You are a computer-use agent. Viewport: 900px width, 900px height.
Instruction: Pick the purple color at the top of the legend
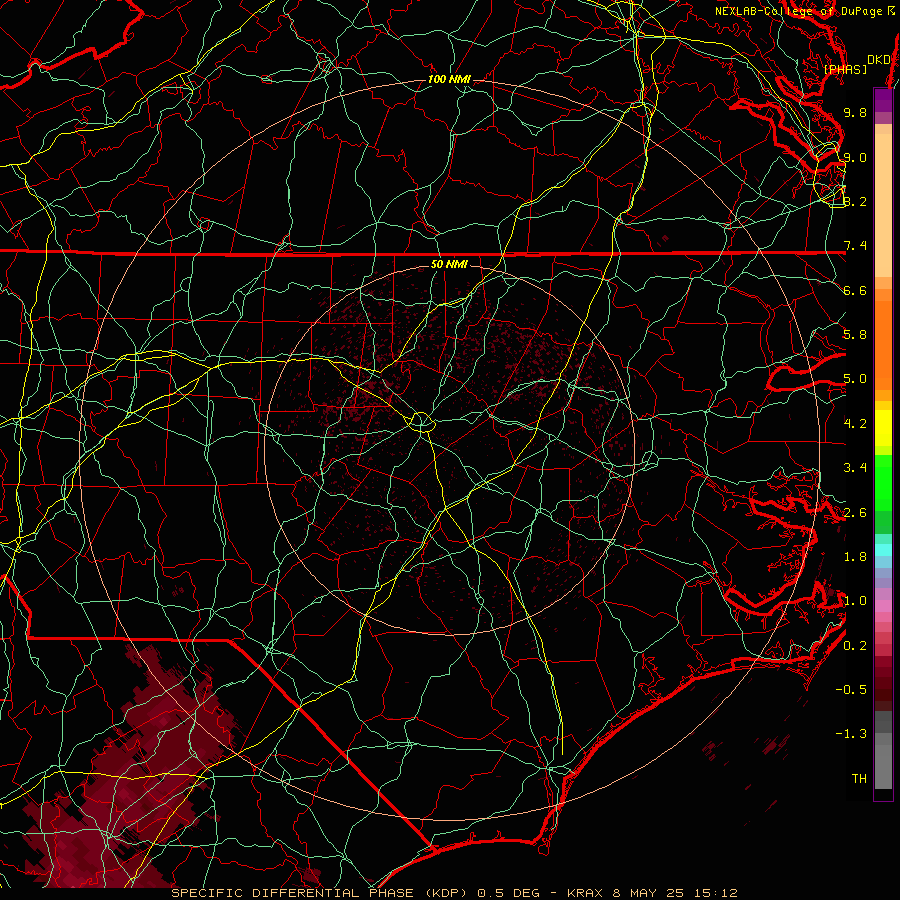(x=883, y=100)
